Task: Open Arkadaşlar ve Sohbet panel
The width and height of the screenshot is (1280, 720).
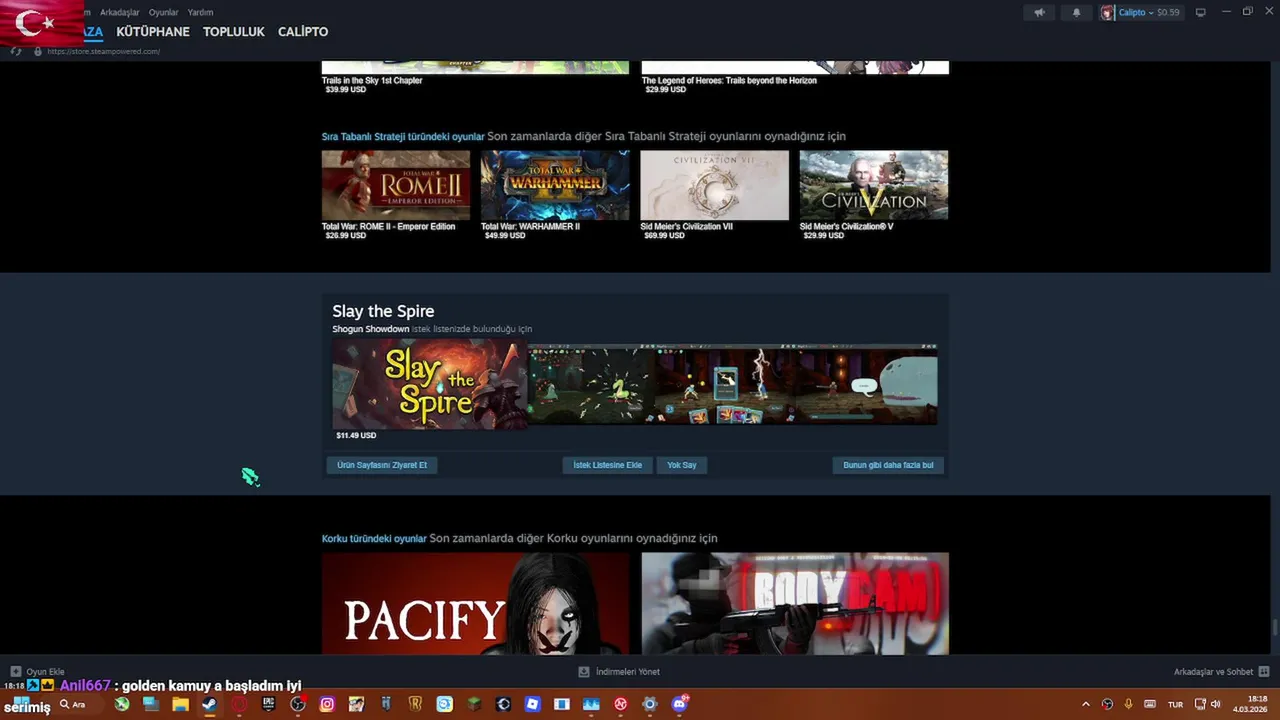Action: pos(1221,672)
